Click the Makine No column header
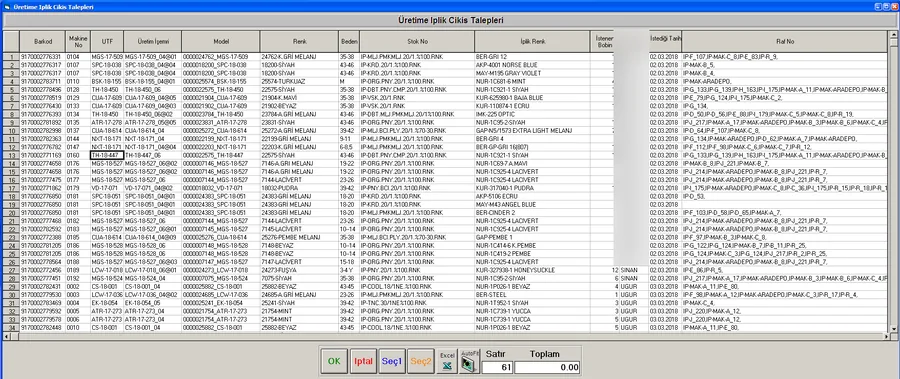This screenshot has height=379, width=900. pyautogui.click(x=78, y=41)
